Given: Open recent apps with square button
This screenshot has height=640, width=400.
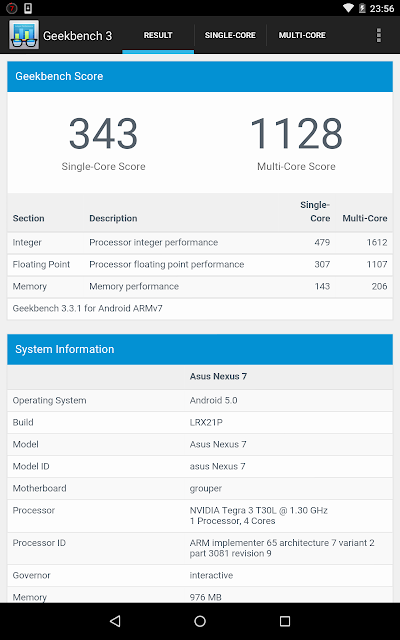Looking at the screenshot, I should point(284,621).
